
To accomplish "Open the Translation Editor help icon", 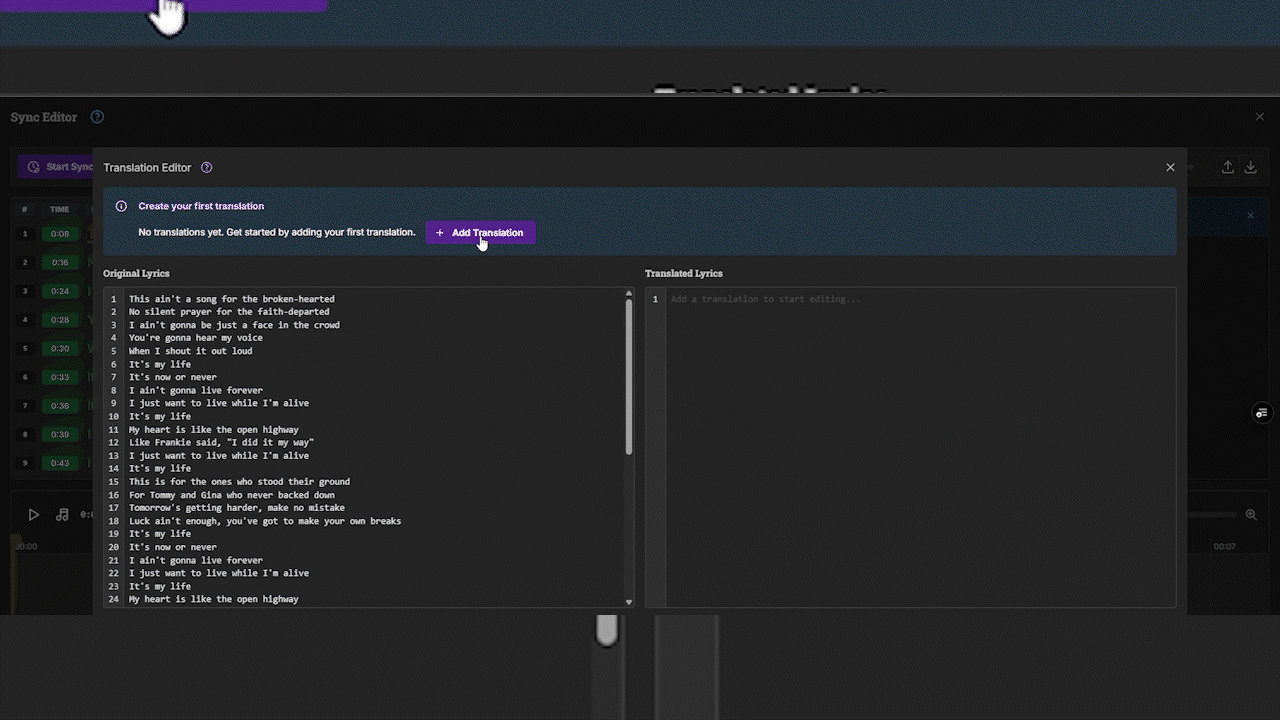I will coord(206,167).
